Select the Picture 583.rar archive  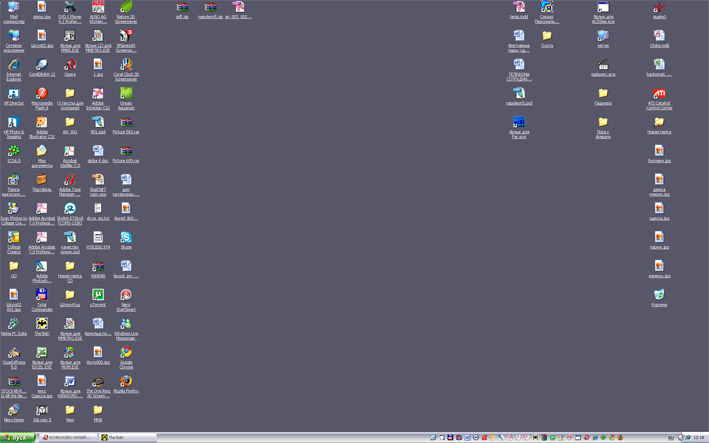[x=126, y=123]
